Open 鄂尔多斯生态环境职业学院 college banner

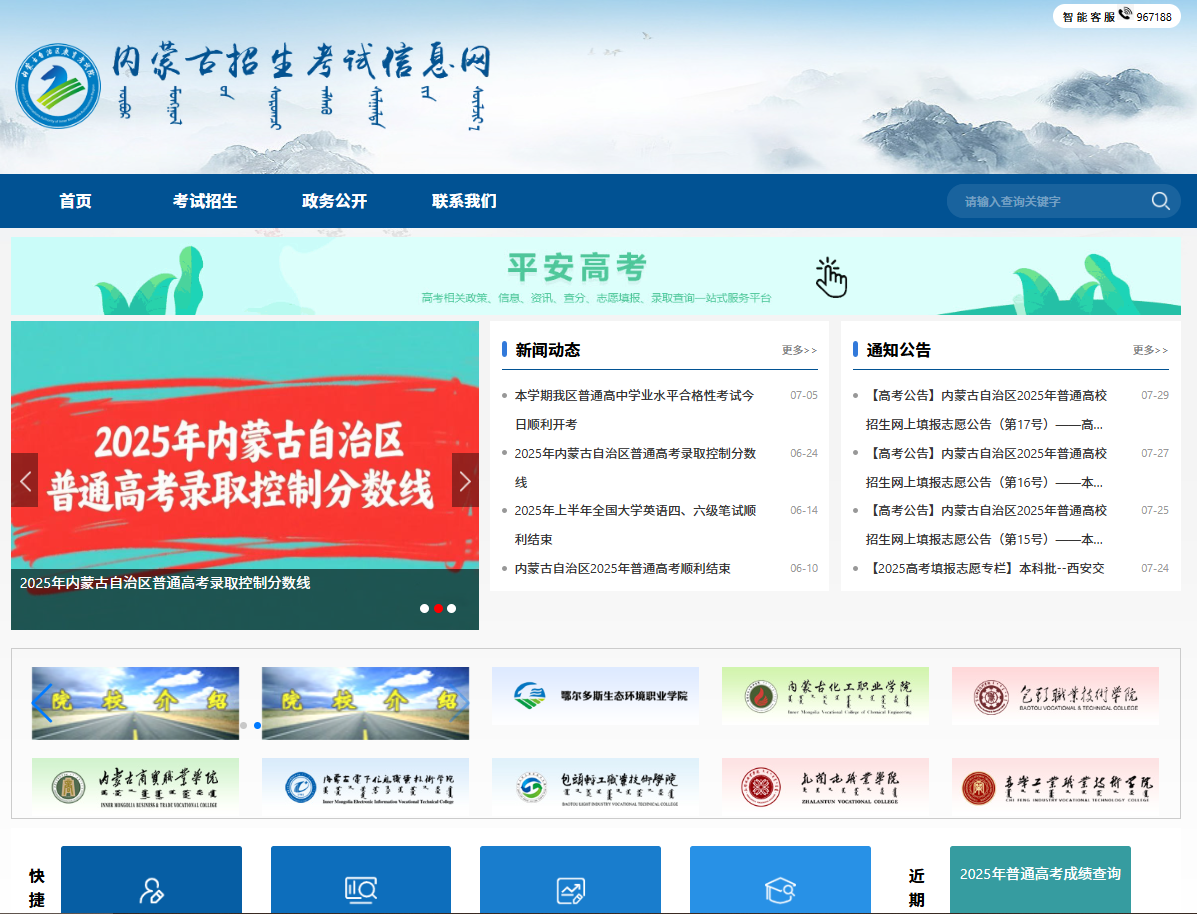pos(595,696)
